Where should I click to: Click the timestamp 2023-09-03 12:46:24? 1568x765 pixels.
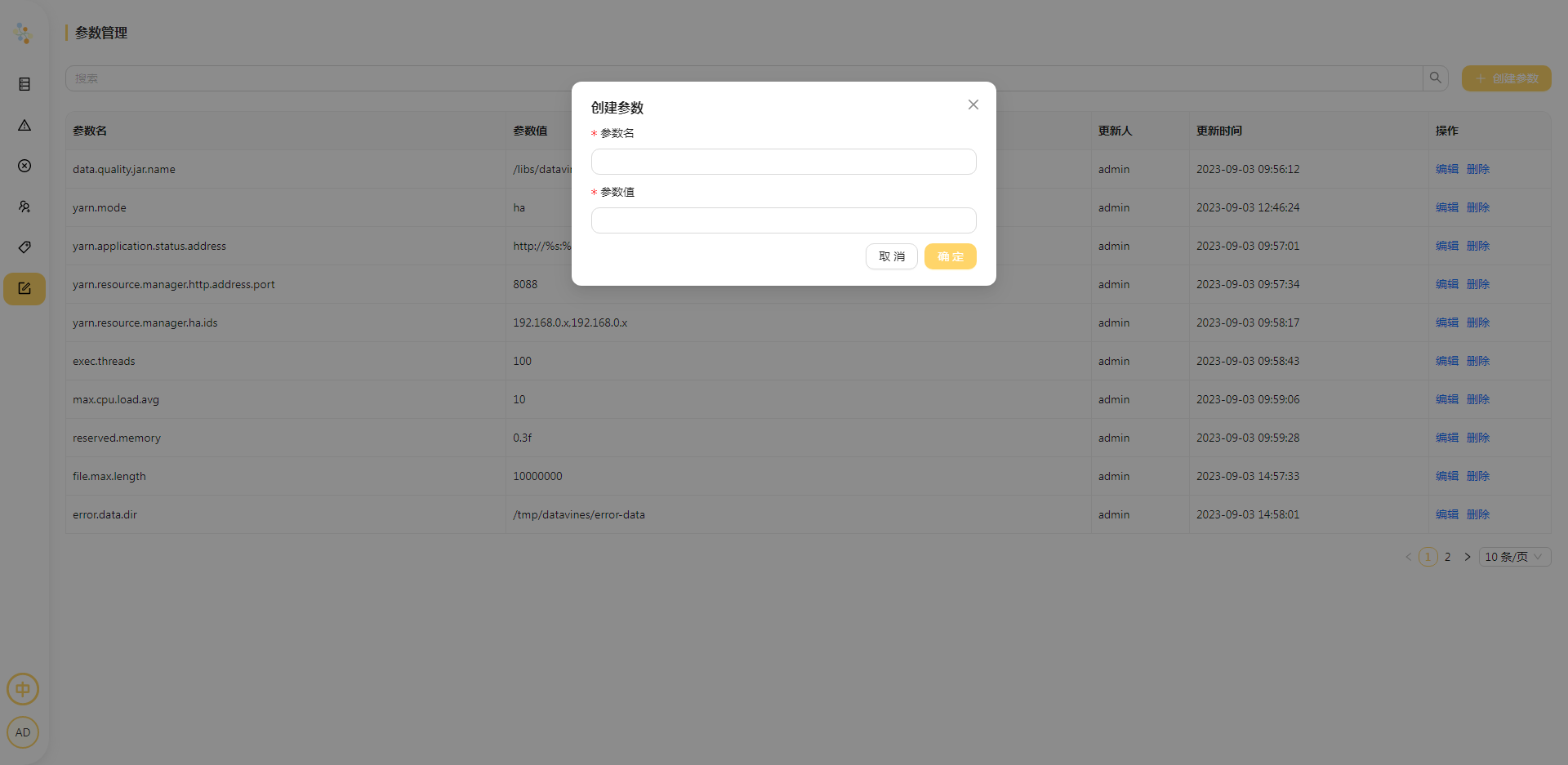tap(1248, 207)
